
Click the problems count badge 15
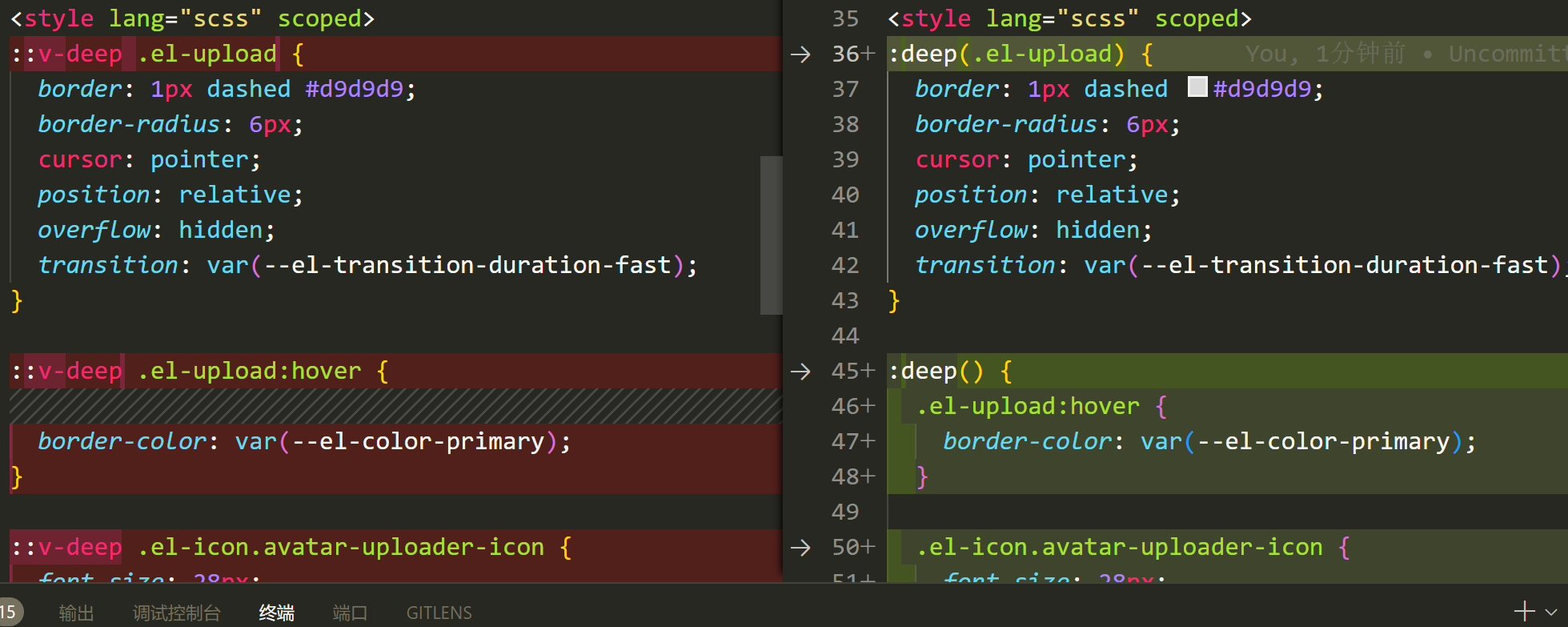[x=10, y=613]
